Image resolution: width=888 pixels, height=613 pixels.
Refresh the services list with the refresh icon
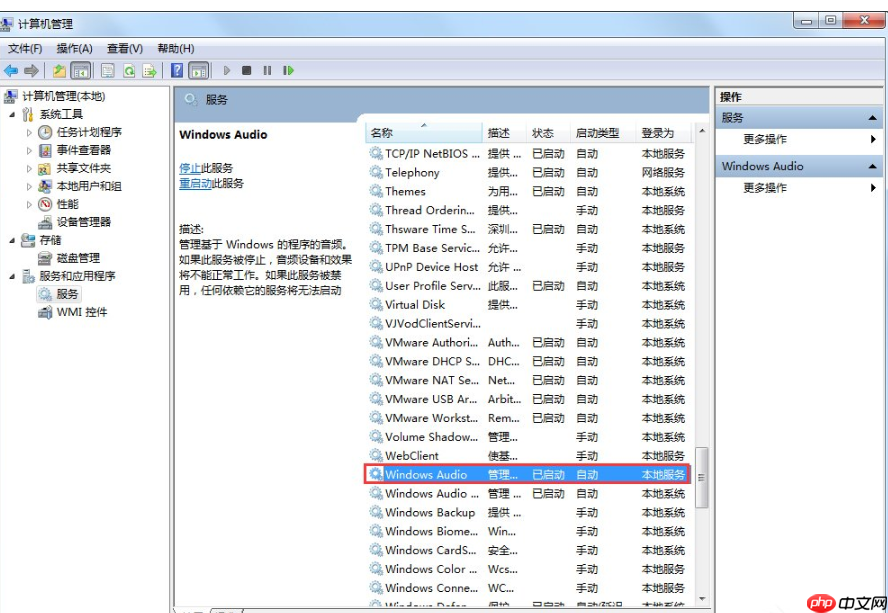click(128, 70)
